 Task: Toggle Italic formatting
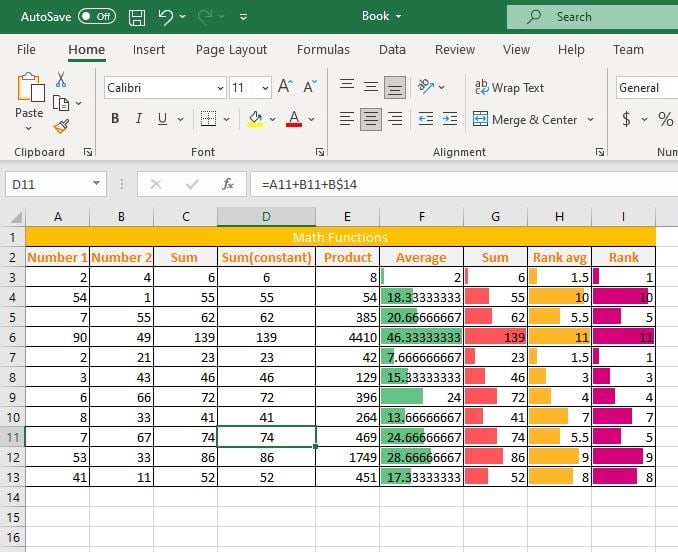pyautogui.click(x=139, y=119)
